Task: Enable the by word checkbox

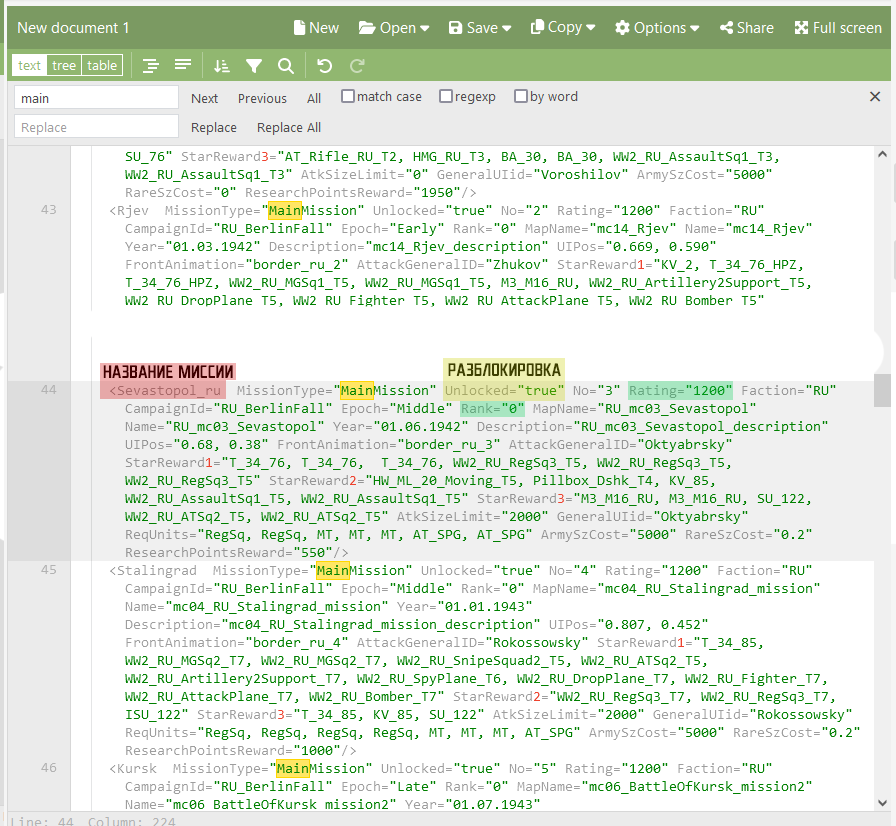Action: tap(521, 96)
